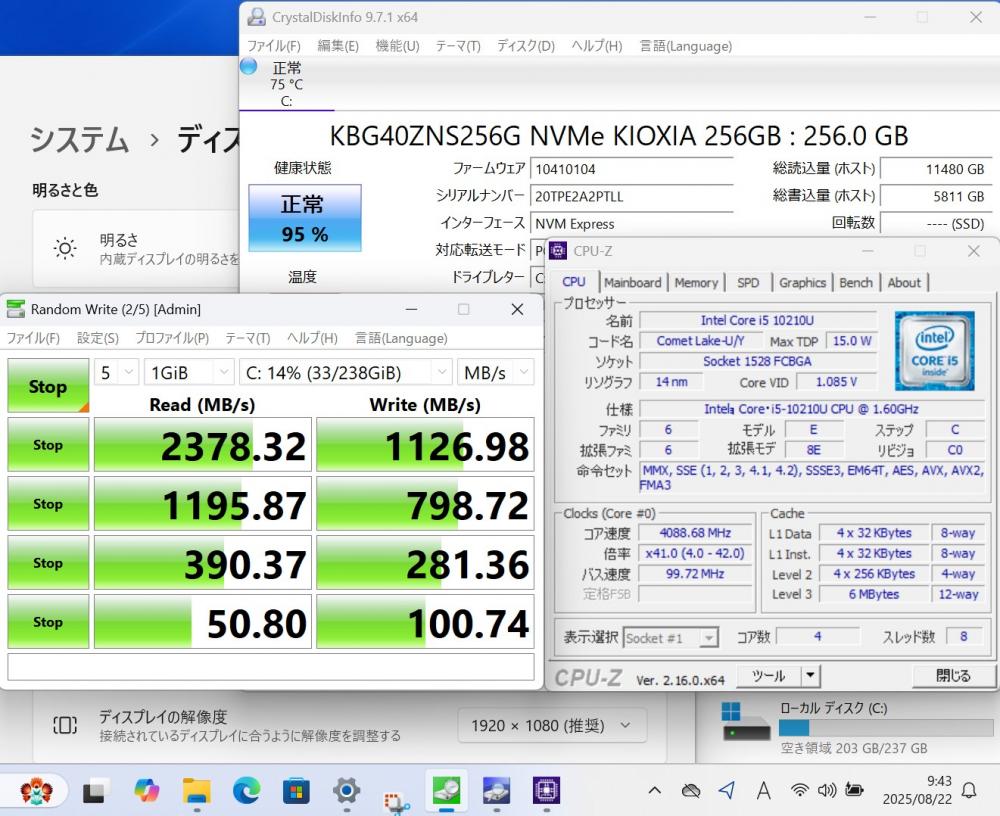Image resolution: width=1000 pixels, height=816 pixels.
Task: Open drive dropdown C: 14% (33/238GiB)
Action: (346, 373)
